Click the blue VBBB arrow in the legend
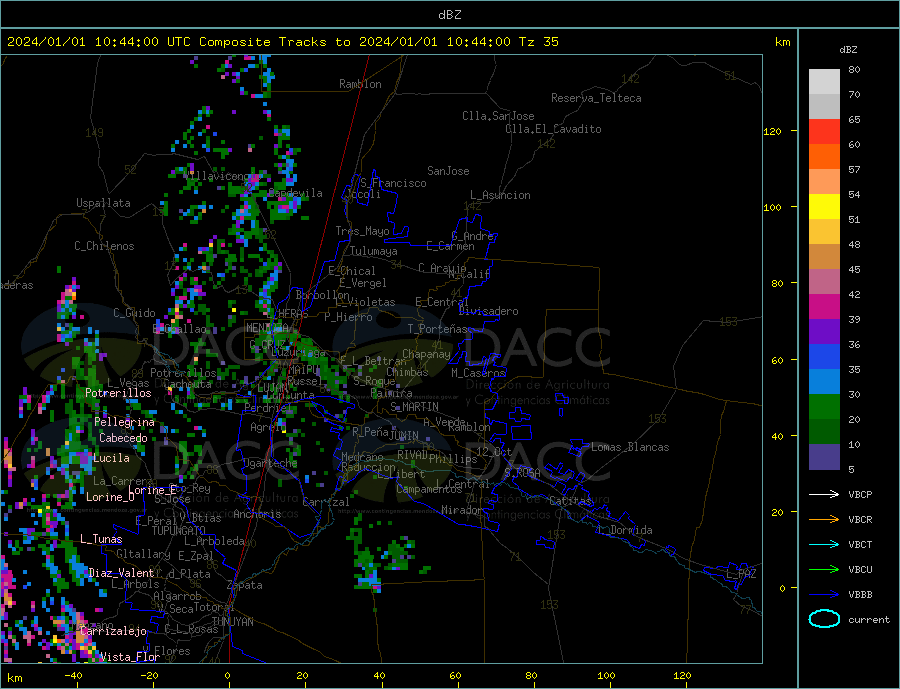The width and height of the screenshot is (900, 689). (x=824, y=595)
